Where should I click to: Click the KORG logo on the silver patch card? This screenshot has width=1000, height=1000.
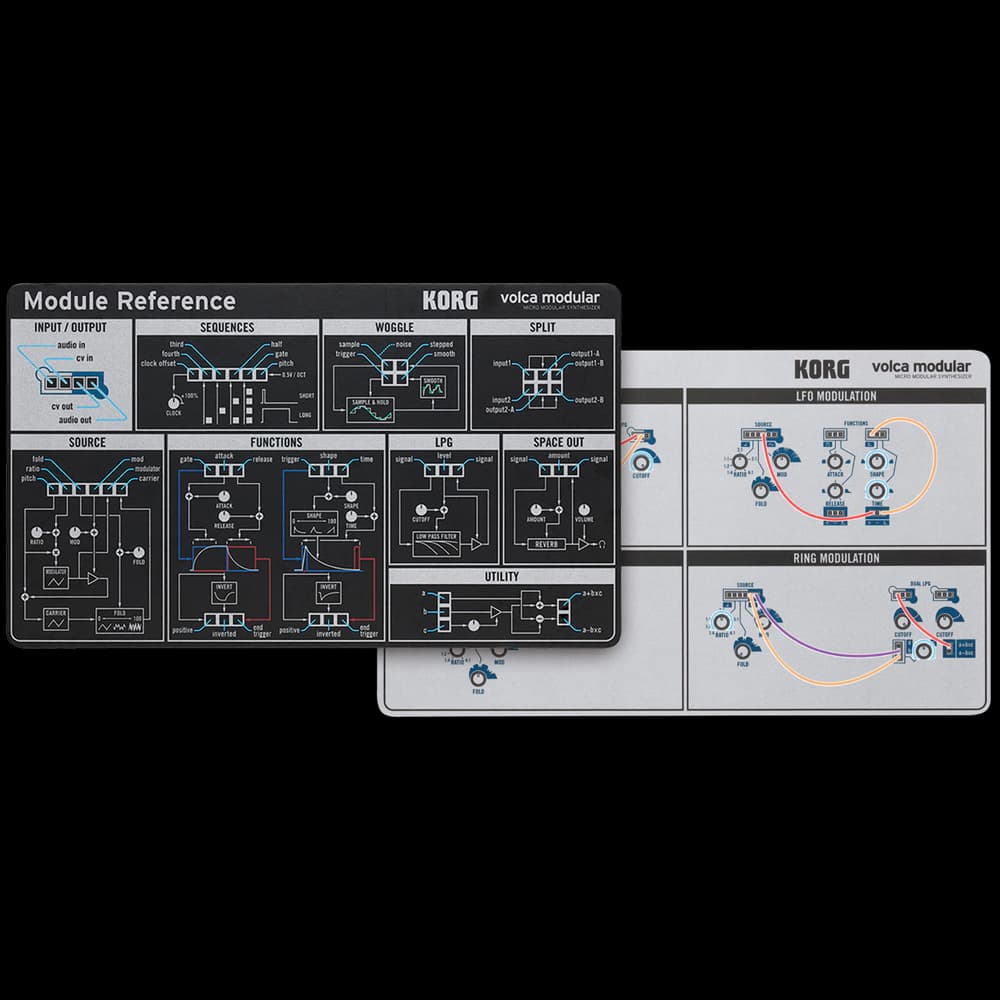point(822,369)
